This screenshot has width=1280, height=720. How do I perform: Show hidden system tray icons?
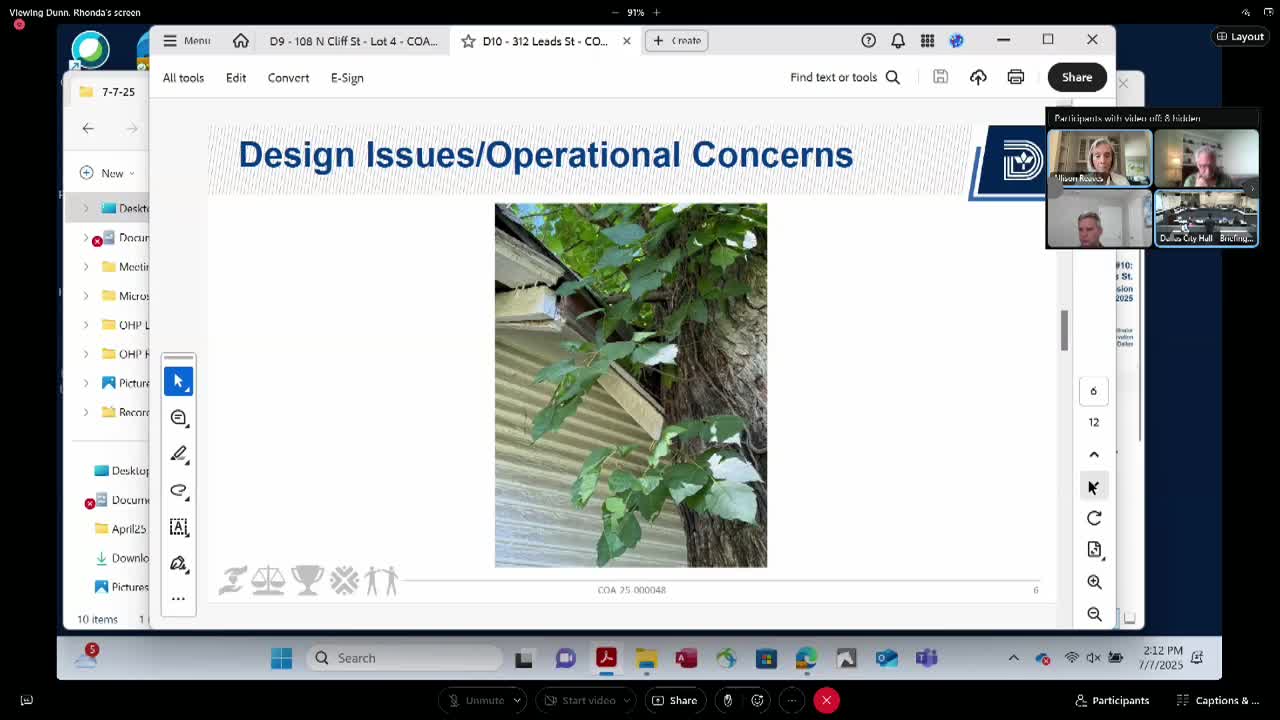pyautogui.click(x=1013, y=658)
